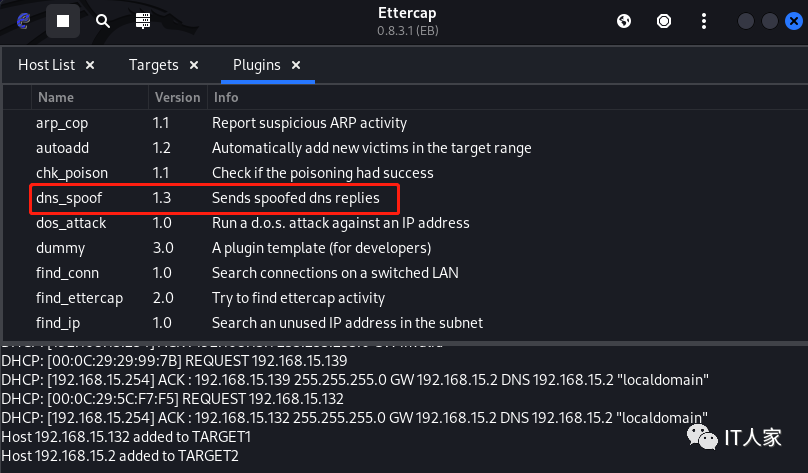Sort plugins by Name column
The image size is (808, 473).
point(90,98)
